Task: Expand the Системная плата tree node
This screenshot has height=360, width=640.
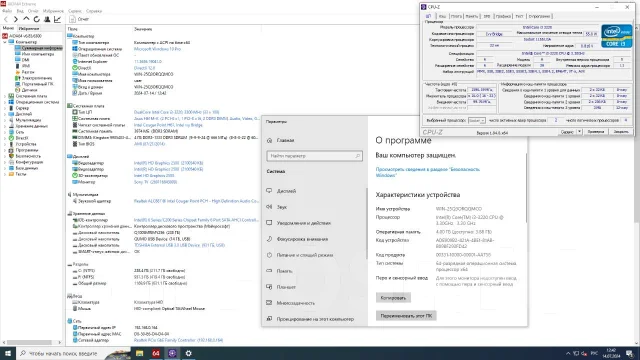Action: tap(5, 96)
